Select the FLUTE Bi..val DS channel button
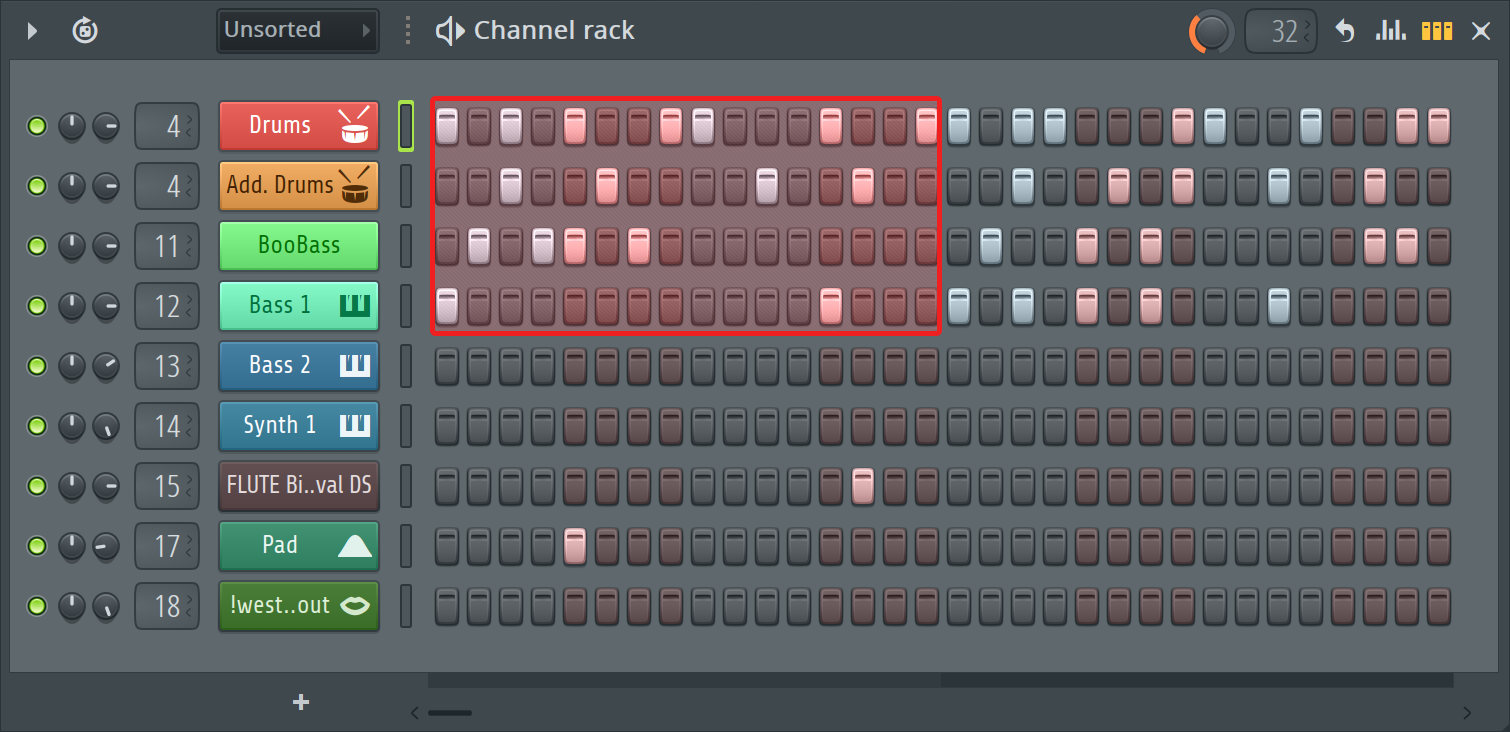Viewport: 1510px width, 732px height. (299, 486)
